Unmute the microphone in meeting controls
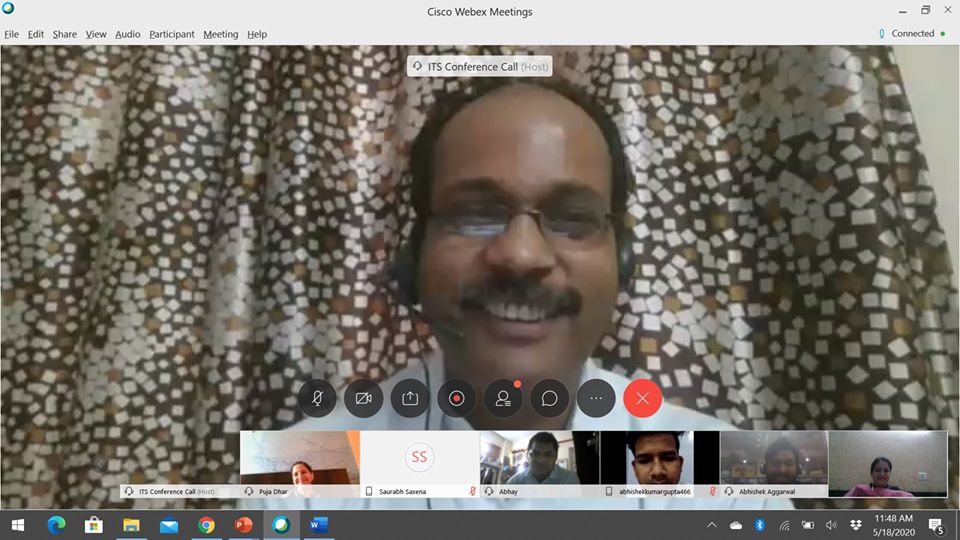This screenshot has height=540, width=960. click(317, 399)
